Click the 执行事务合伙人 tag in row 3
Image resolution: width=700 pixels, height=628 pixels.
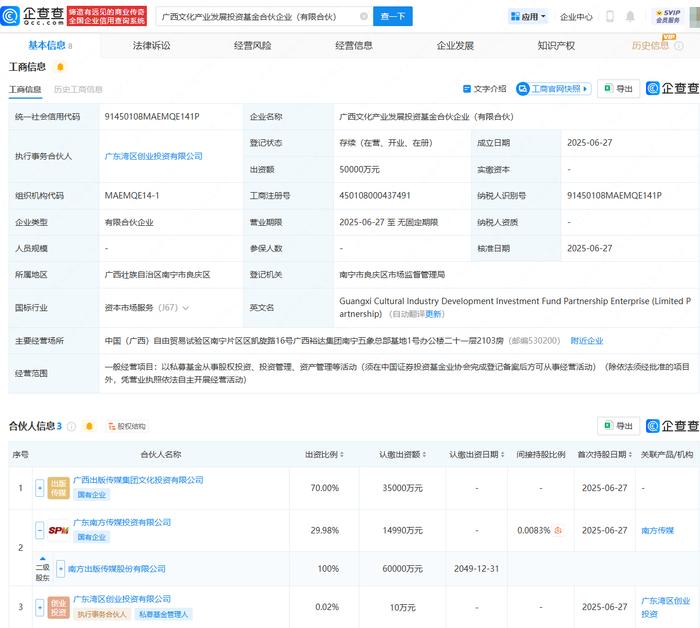pos(102,614)
